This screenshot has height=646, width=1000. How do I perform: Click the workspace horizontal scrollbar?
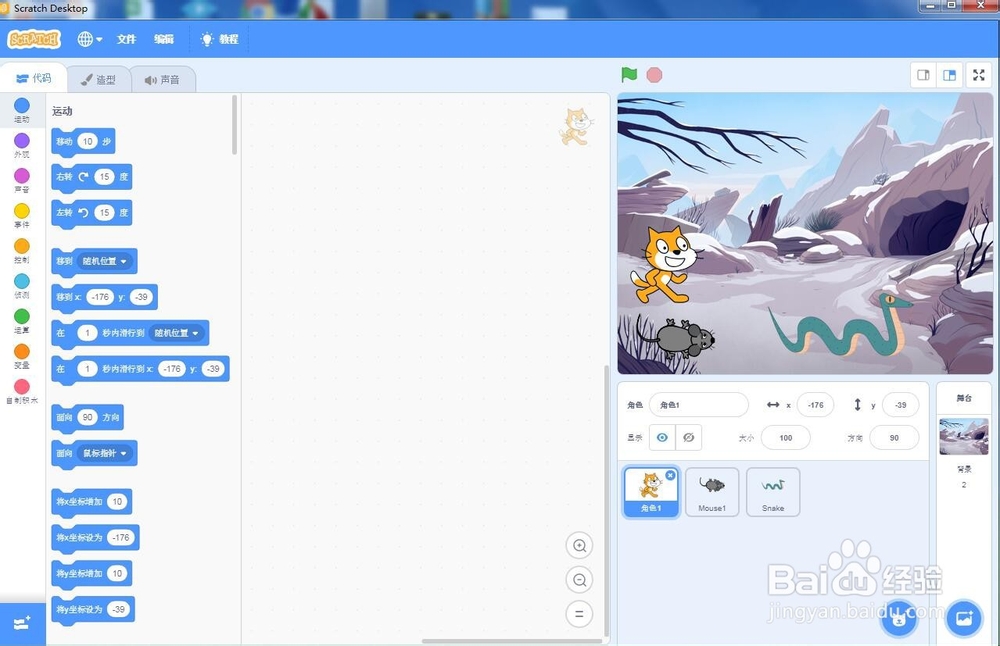click(x=511, y=641)
